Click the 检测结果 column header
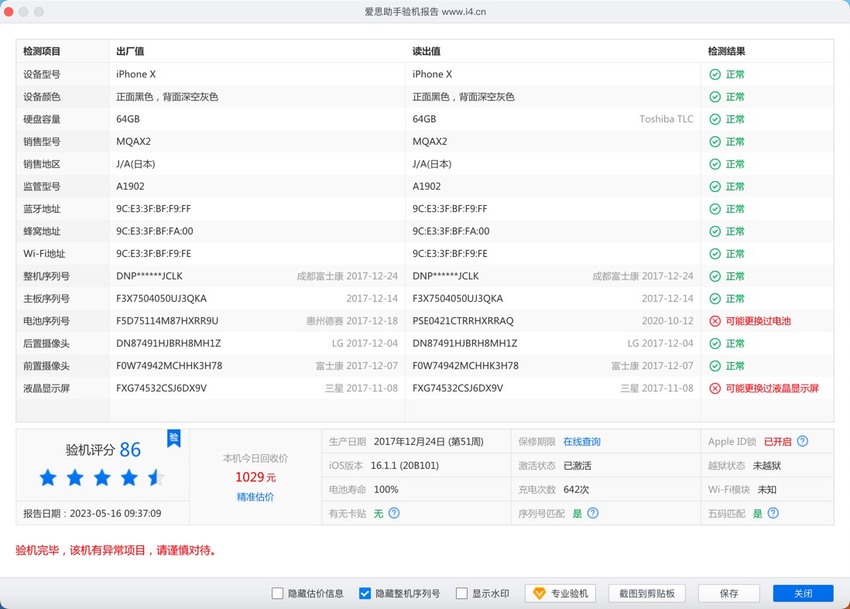This screenshot has width=850, height=609. pos(726,52)
